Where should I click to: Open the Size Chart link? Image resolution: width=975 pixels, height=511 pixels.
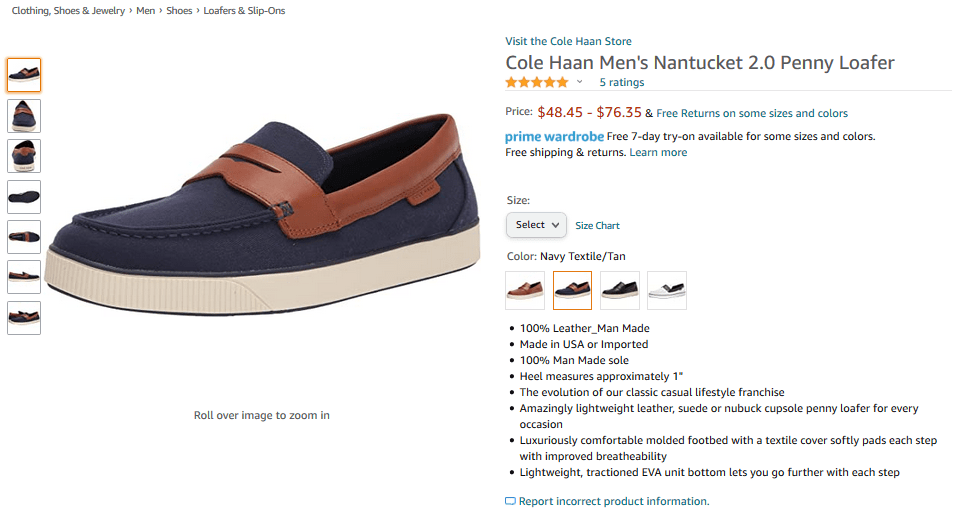coord(597,226)
